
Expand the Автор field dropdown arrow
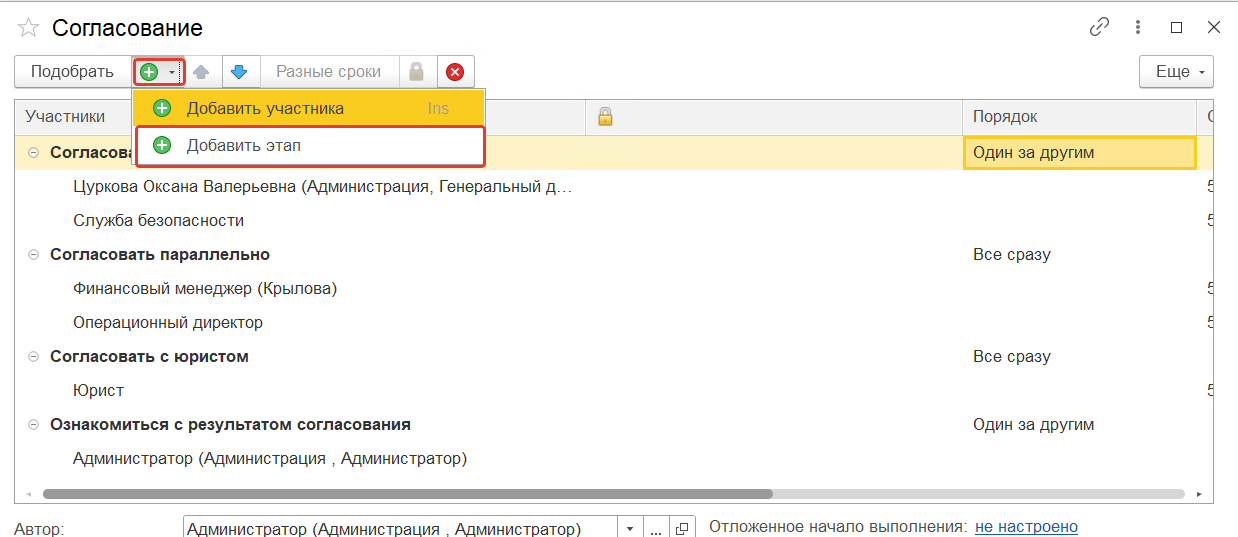pyautogui.click(x=630, y=528)
